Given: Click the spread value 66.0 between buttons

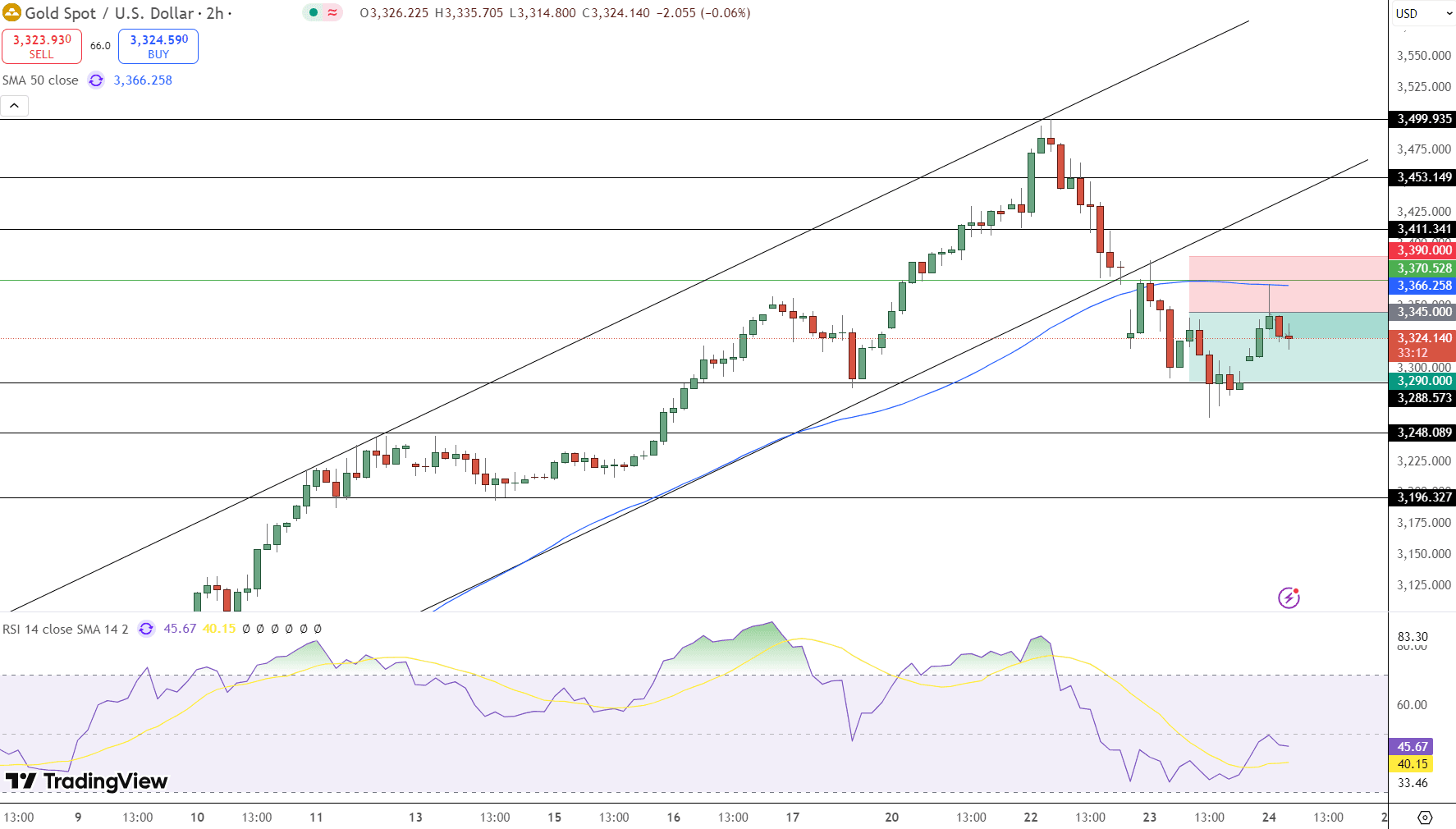Looking at the screenshot, I should click(x=100, y=46).
